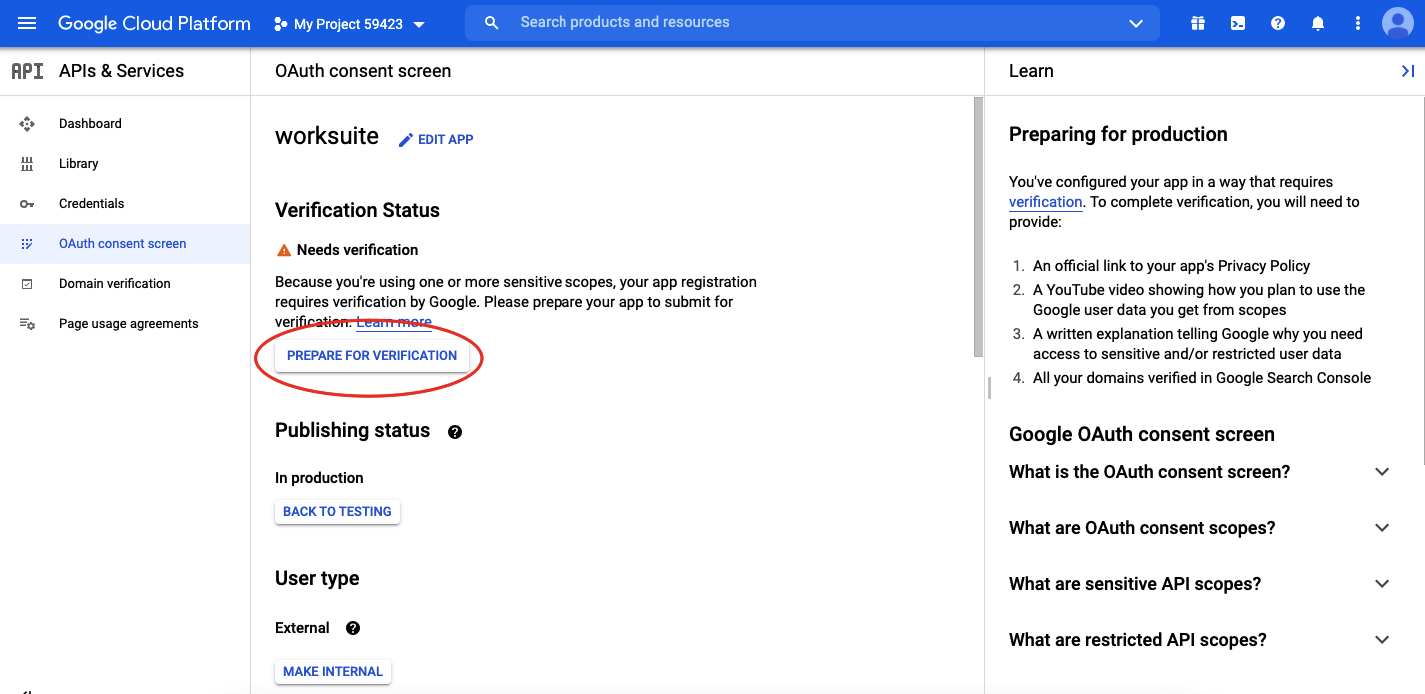Click the Domain verification checkbox icon
1425x694 pixels.
[27, 284]
